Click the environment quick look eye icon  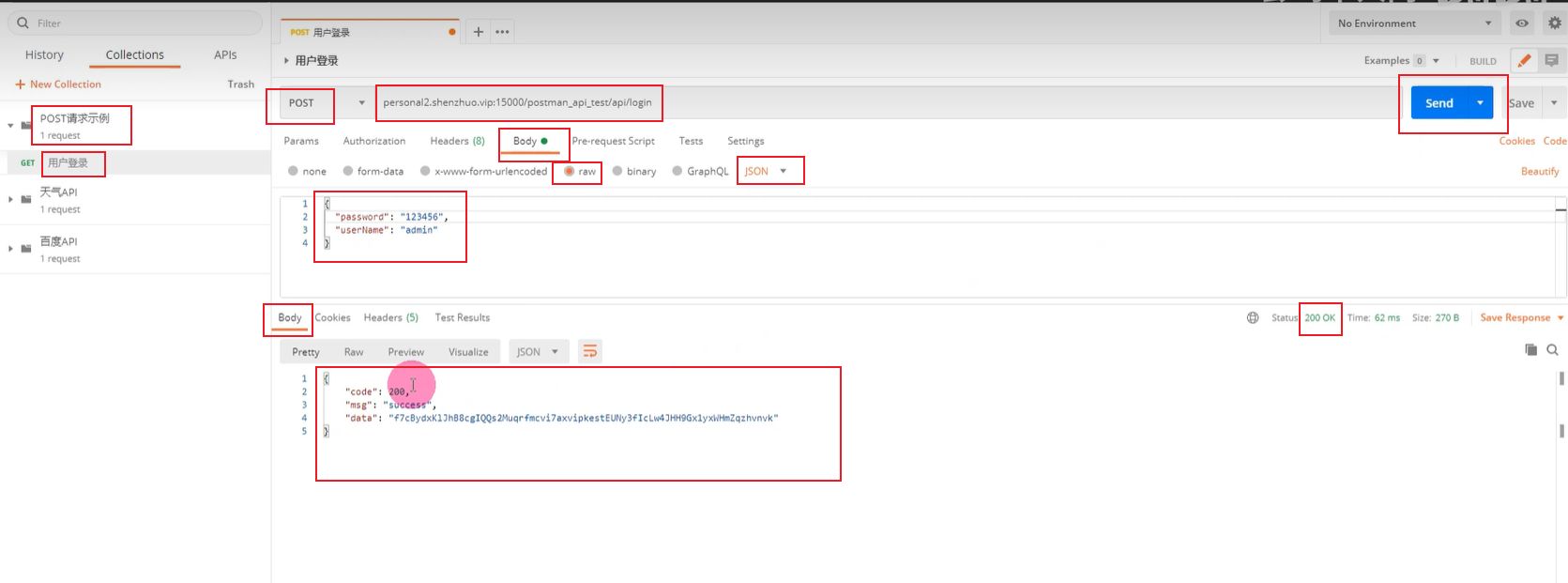1522,23
